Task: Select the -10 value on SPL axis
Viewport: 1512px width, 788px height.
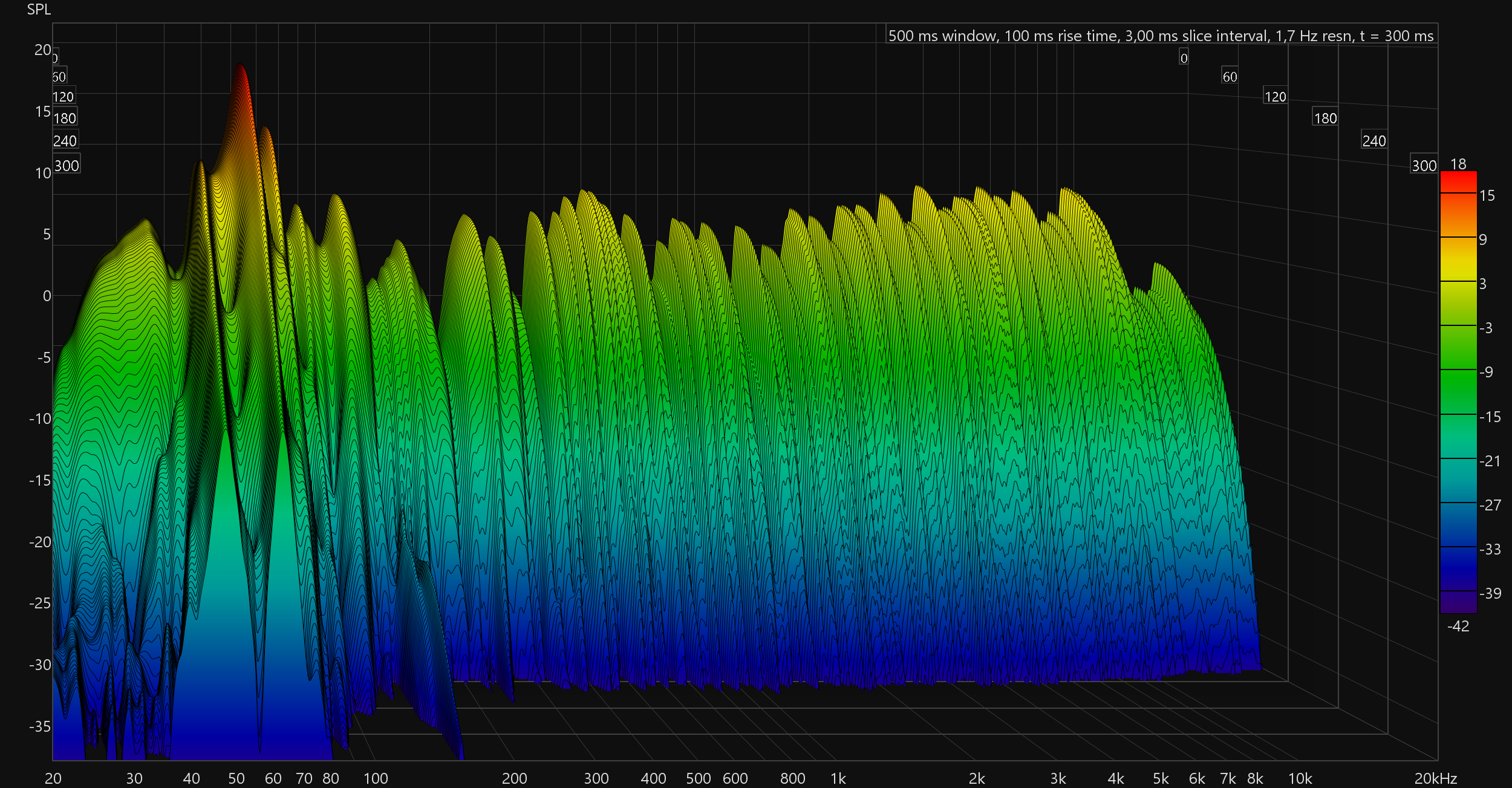Action: tap(40, 418)
